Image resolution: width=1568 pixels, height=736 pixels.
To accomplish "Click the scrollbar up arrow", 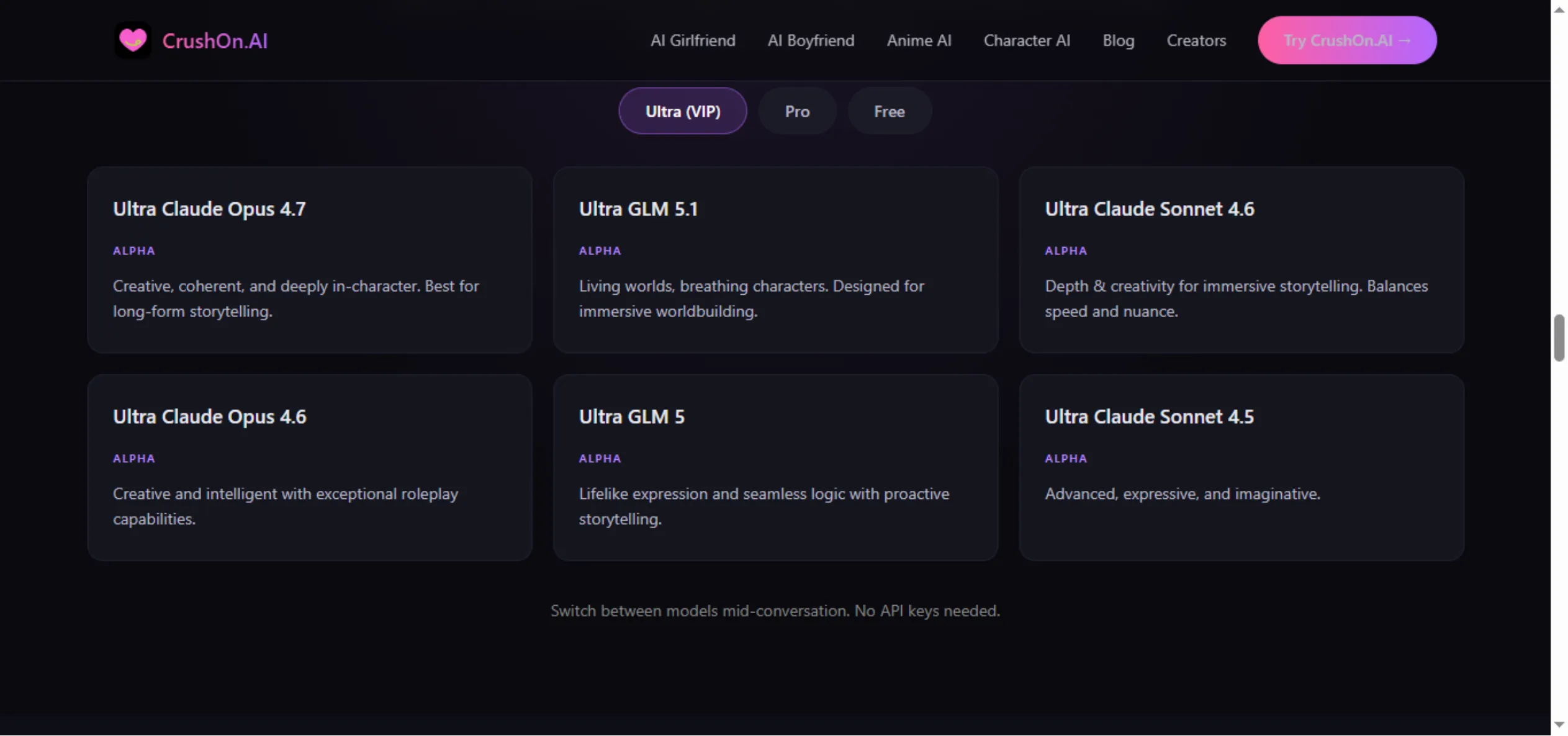I will pyautogui.click(x=1559, y=10).
